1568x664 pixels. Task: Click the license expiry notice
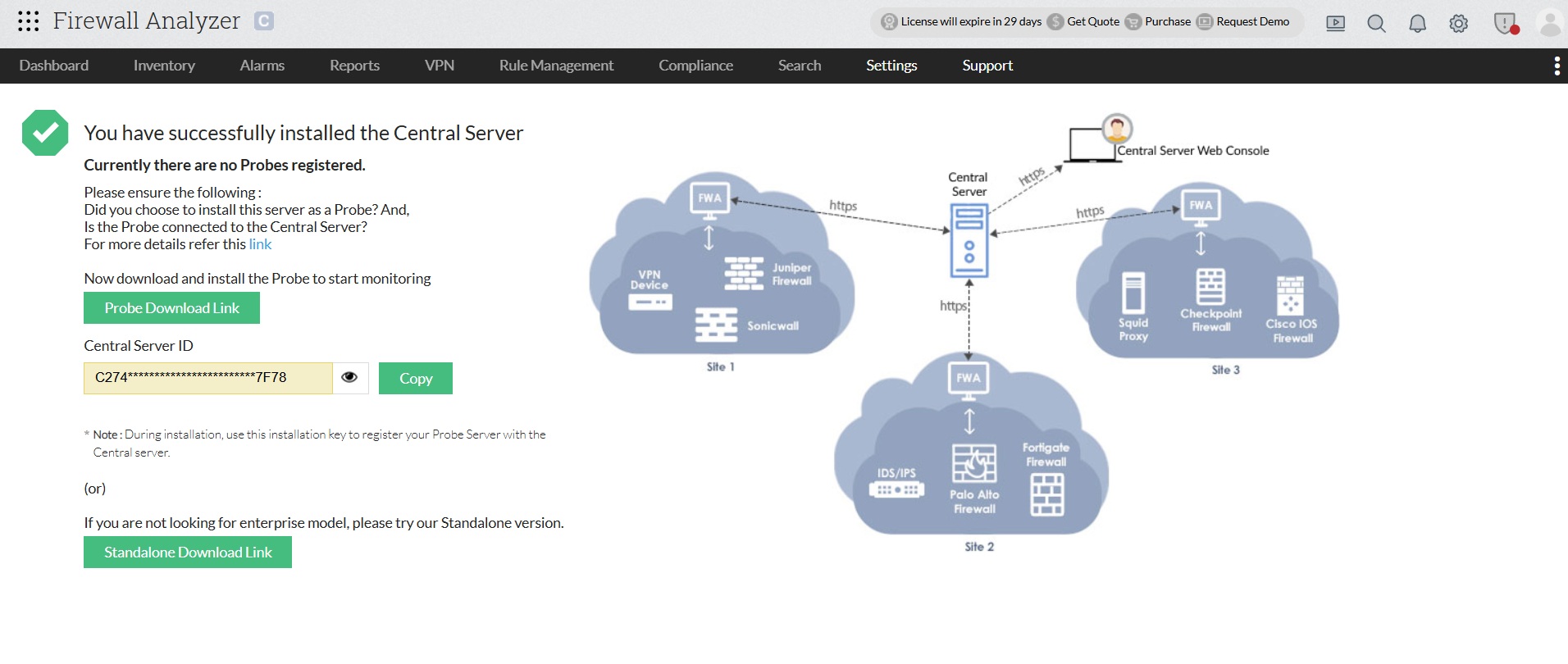coord(961,22)
